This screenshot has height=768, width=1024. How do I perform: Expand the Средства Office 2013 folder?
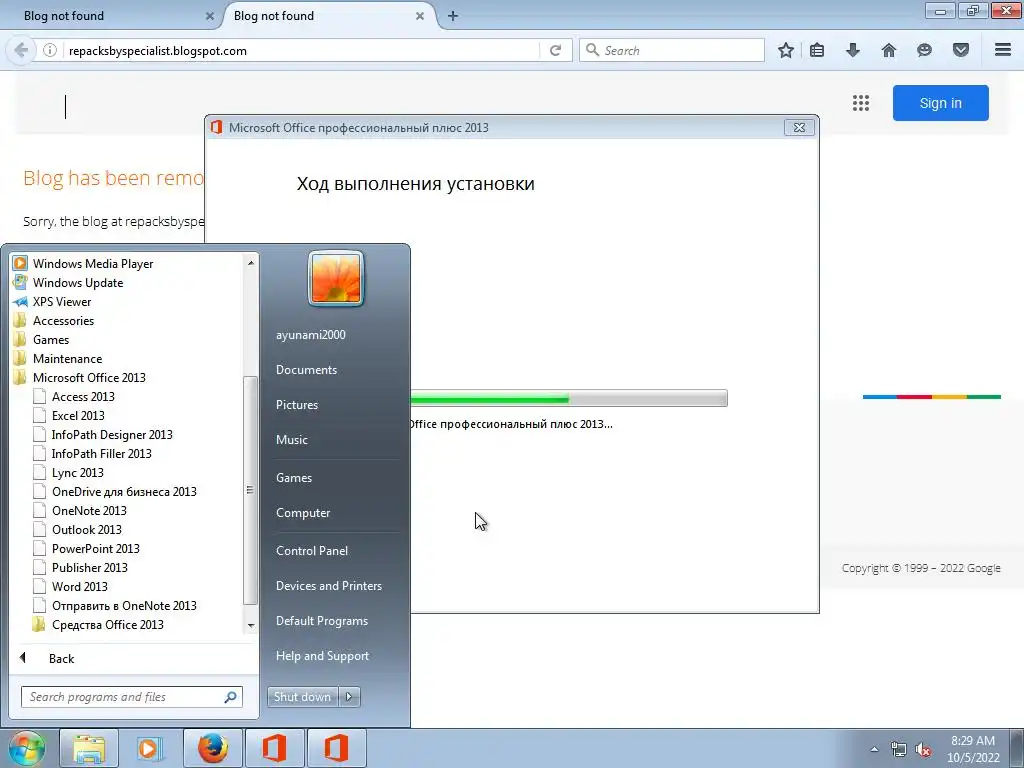107,624
